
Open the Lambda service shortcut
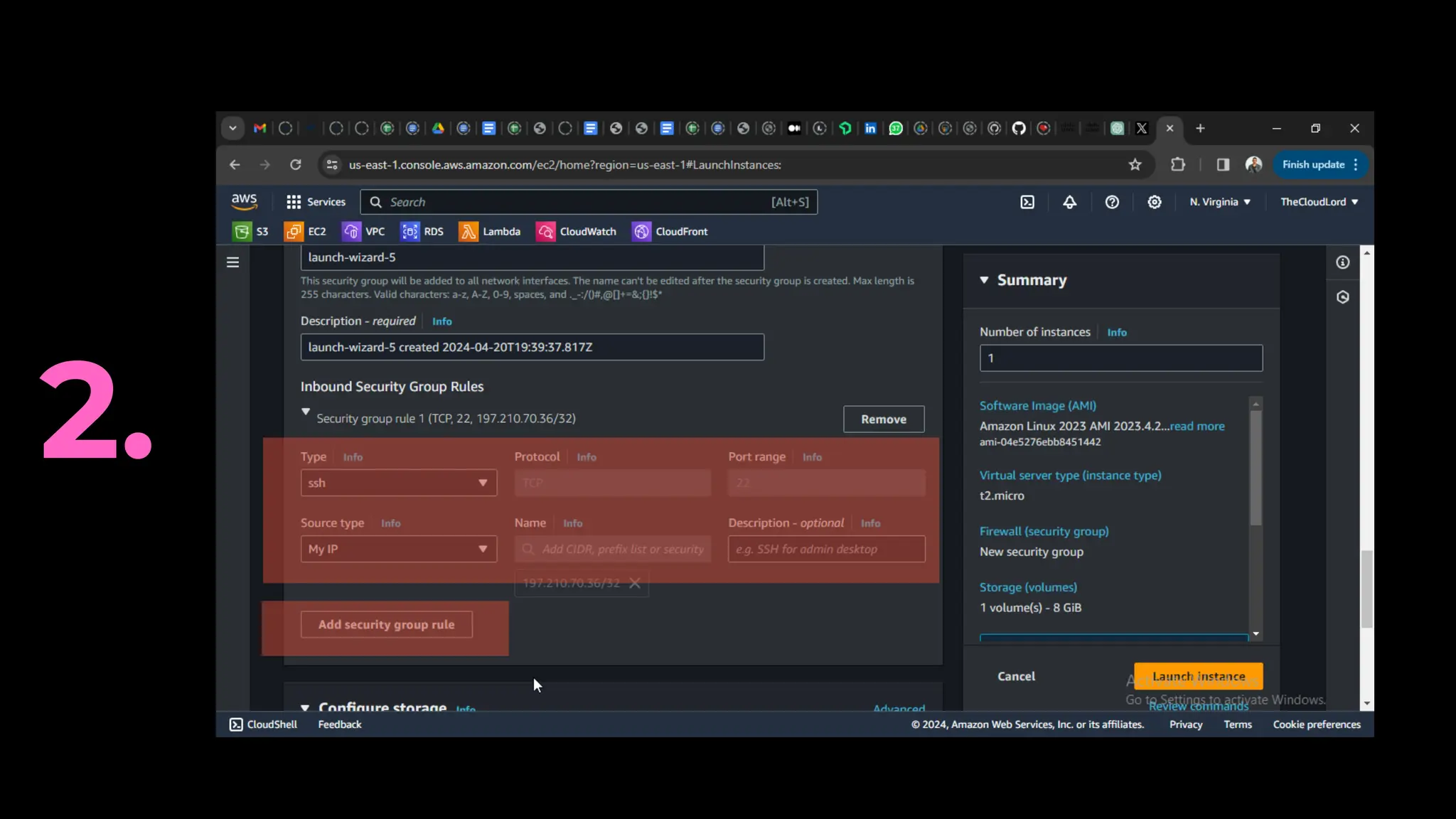click(x=490, y=232)
